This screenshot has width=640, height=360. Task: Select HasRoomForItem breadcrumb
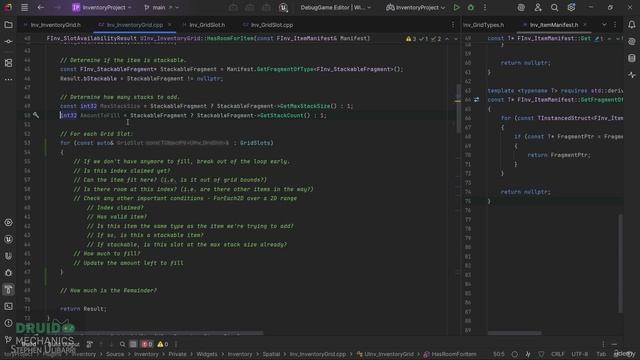point(450,354)
